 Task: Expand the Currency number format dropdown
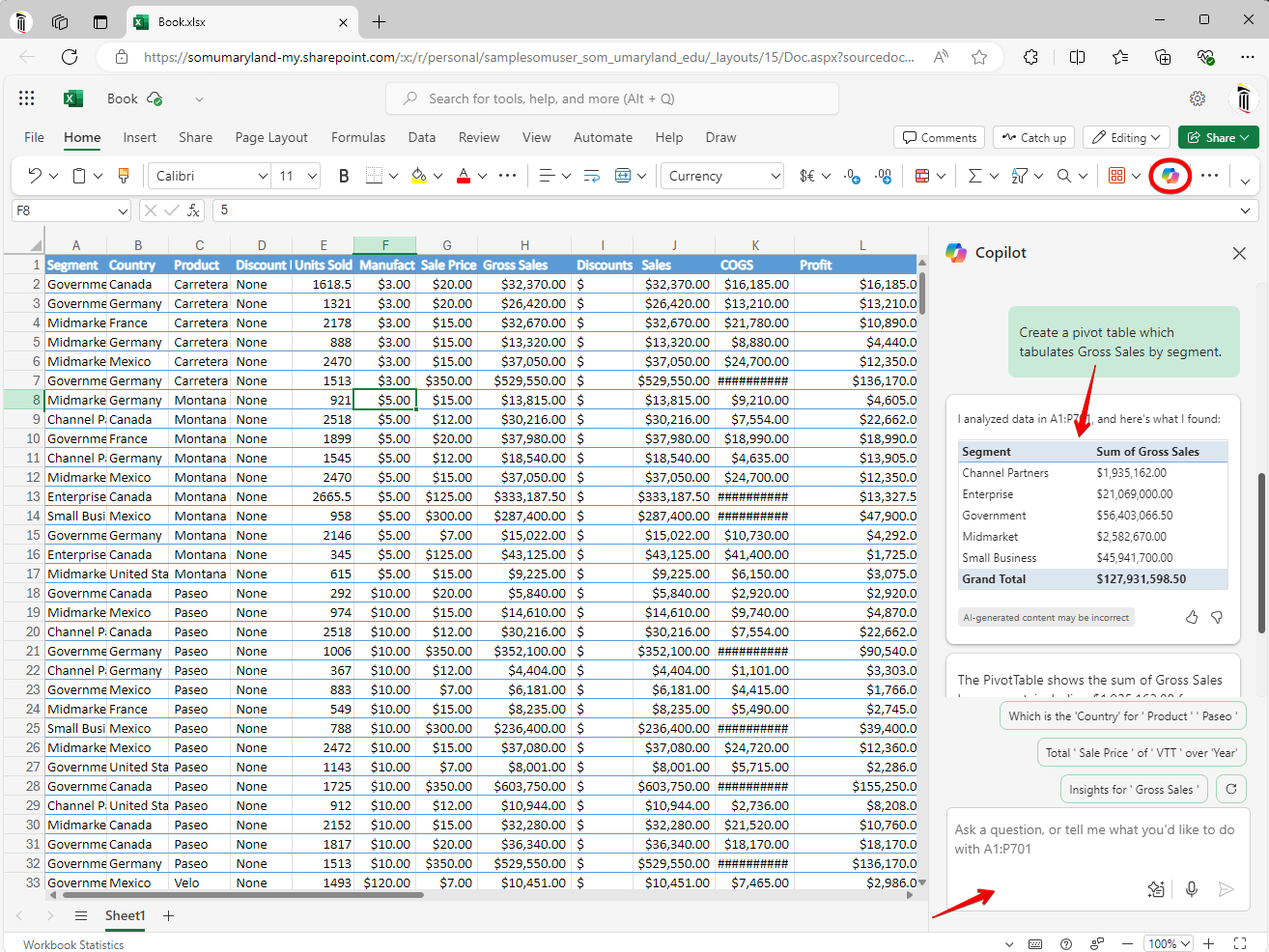coord(775,176)
